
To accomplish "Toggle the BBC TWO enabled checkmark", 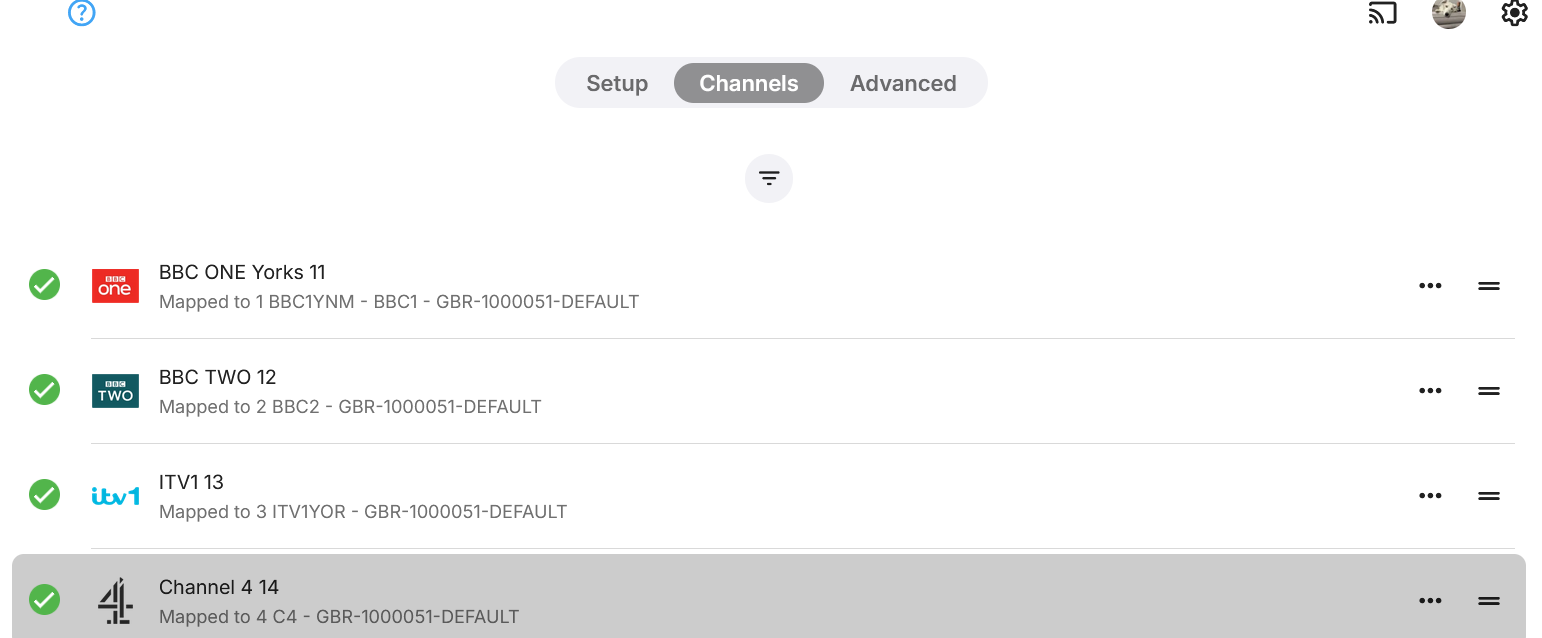I will pos(44,390).
